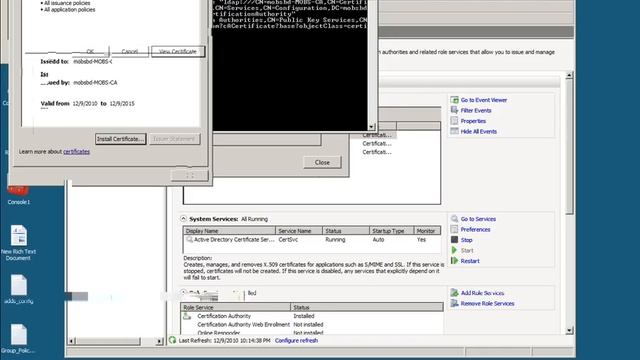Click the Certification Authority role service icon
Image resolution: width=640 pixels, height=360 pixels.
(187, 316)
